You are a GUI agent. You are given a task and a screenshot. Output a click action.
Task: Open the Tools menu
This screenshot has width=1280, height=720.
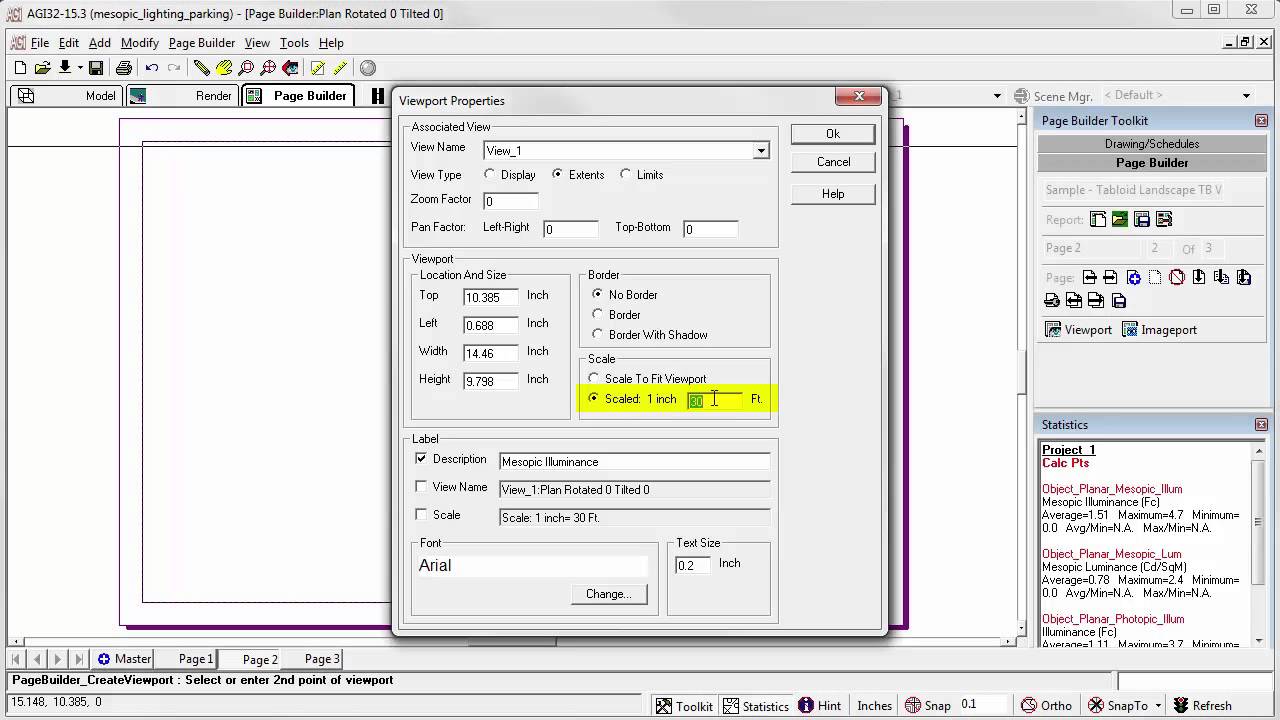294,43
